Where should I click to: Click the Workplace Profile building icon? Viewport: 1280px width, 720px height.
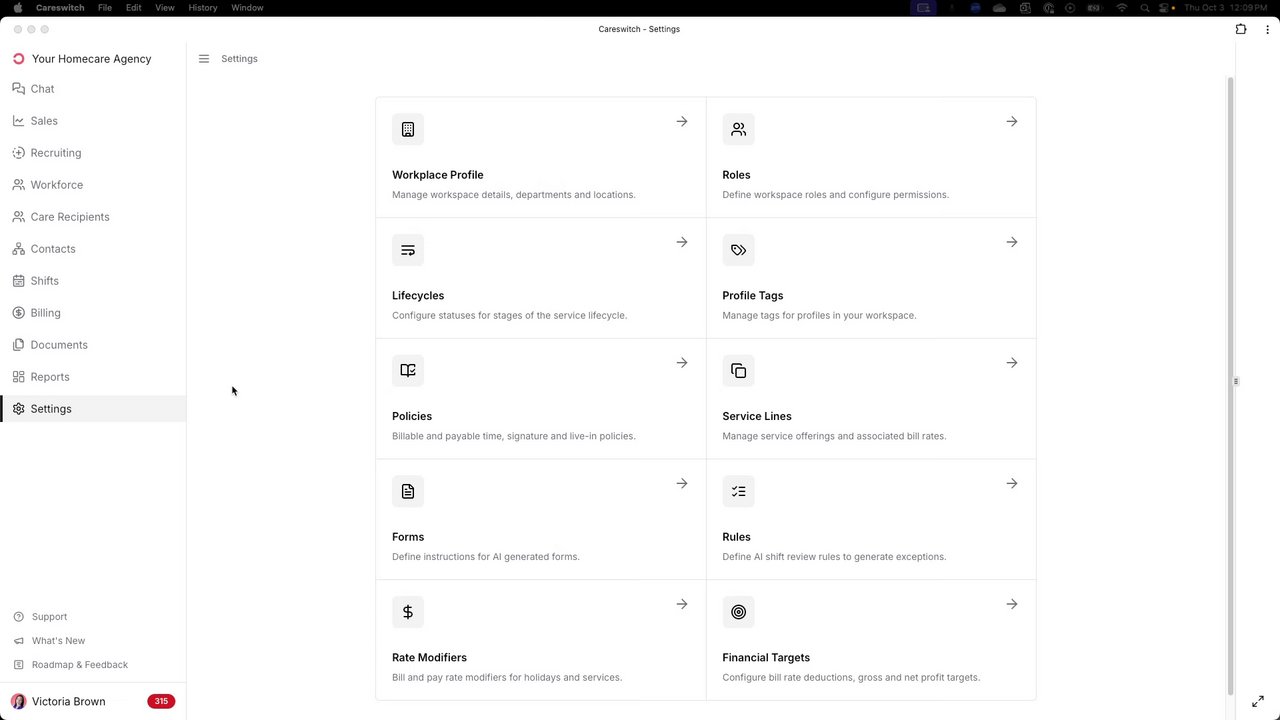pos(408,129)
